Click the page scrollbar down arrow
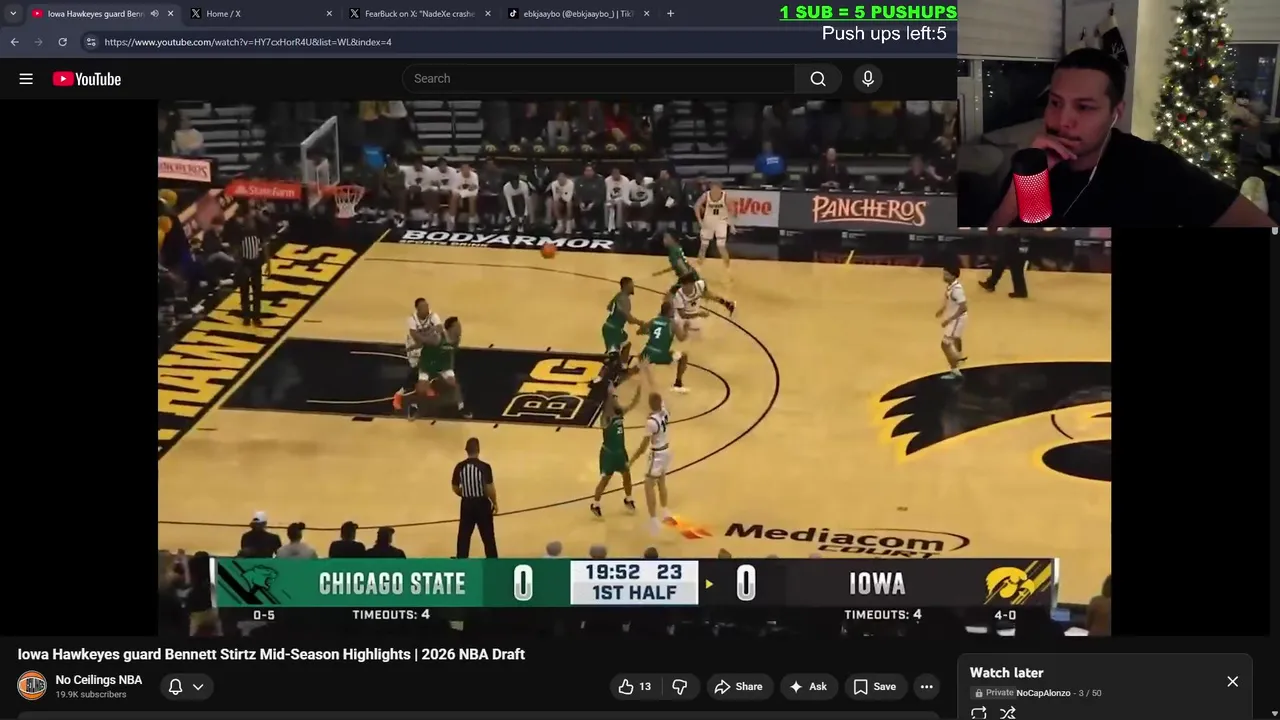 pos(1274,714)
